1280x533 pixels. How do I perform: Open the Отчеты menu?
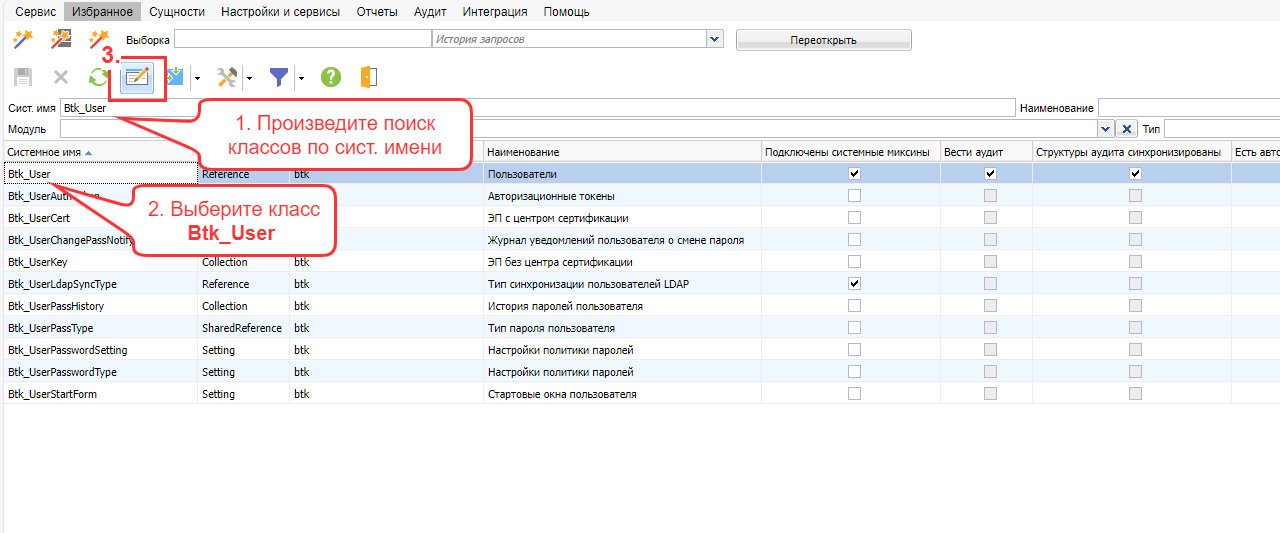point(377,12)
